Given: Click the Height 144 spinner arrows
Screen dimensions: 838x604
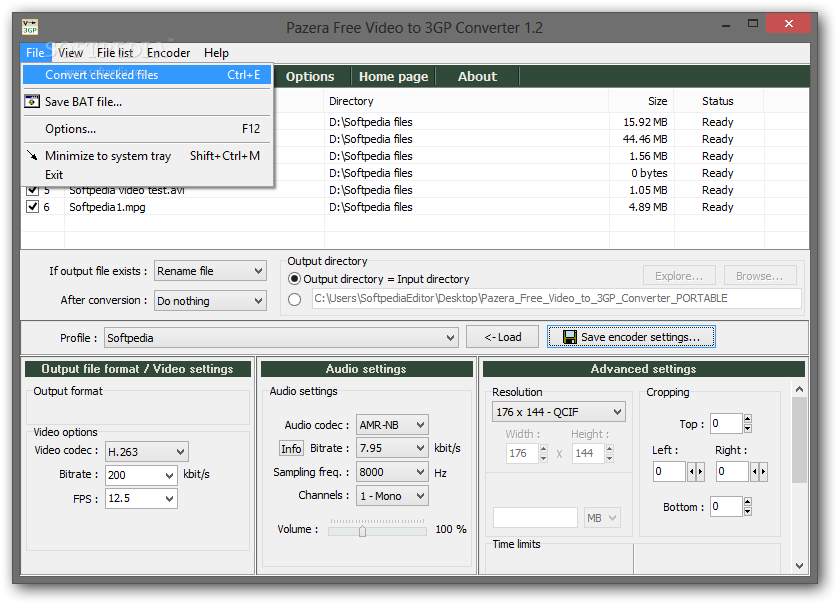Looking at the screenshot, I should (x=610, y=453).
